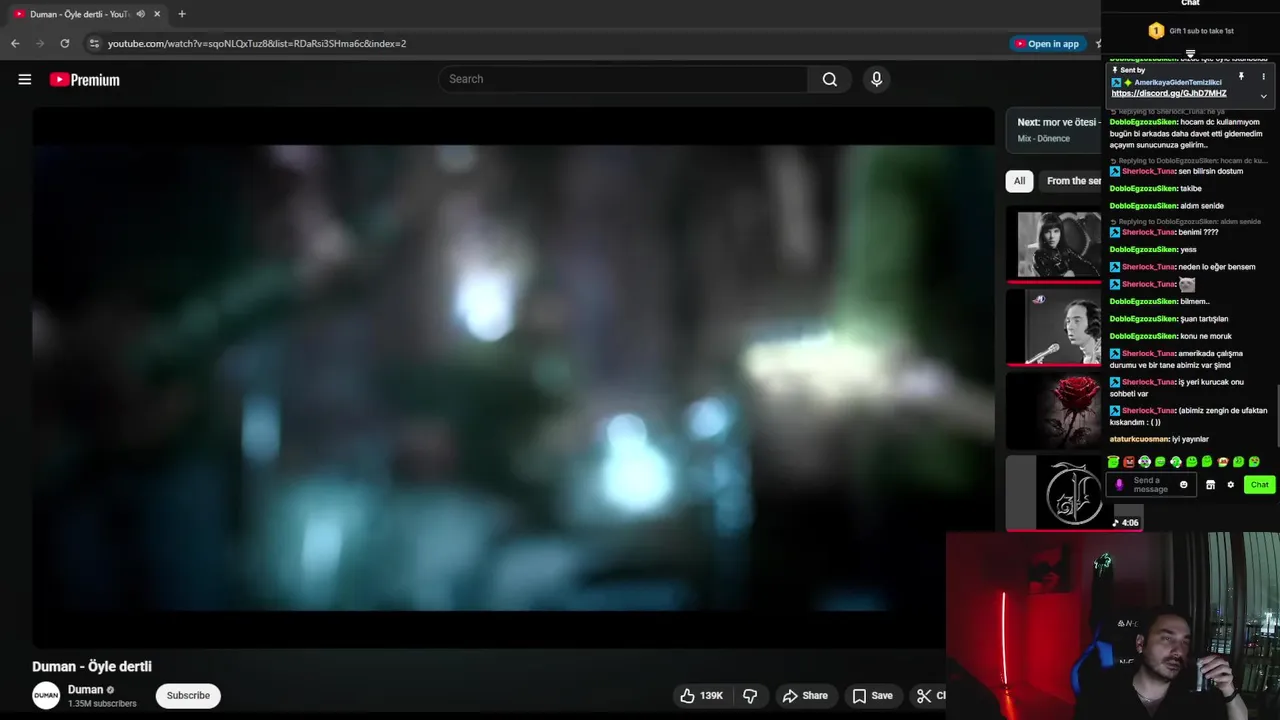
Task: Like the video with 139K thumbs up
Action: (701, 695)
